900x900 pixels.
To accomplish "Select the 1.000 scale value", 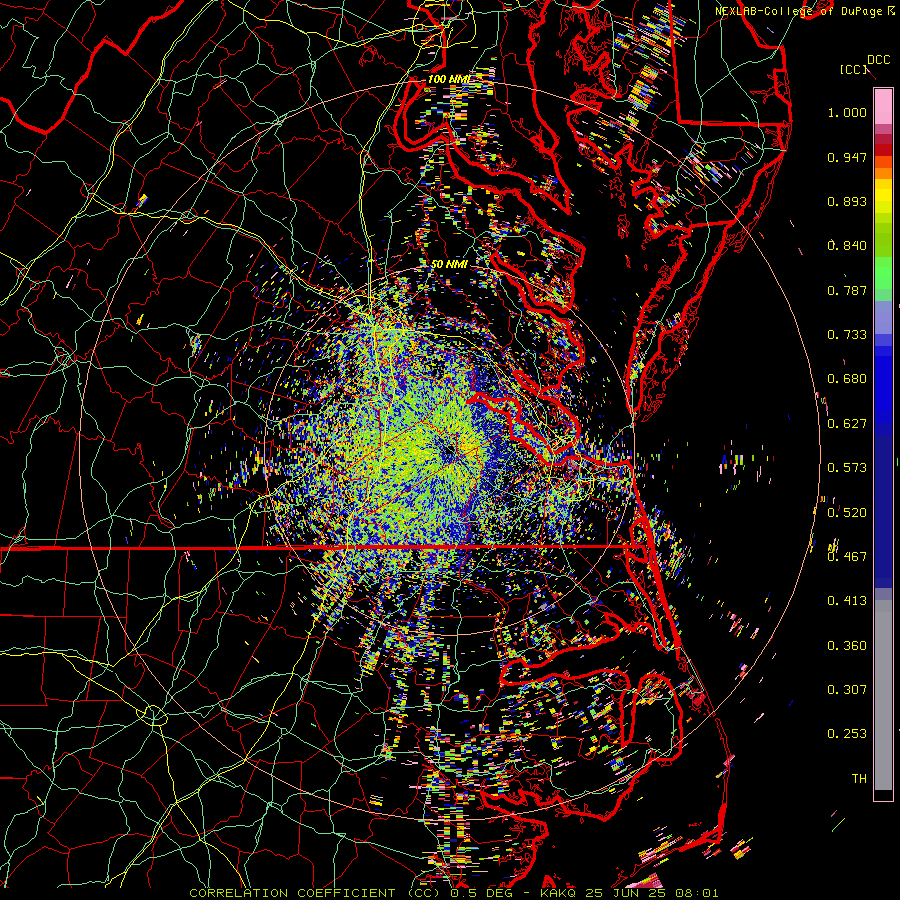I will [847, 112].
